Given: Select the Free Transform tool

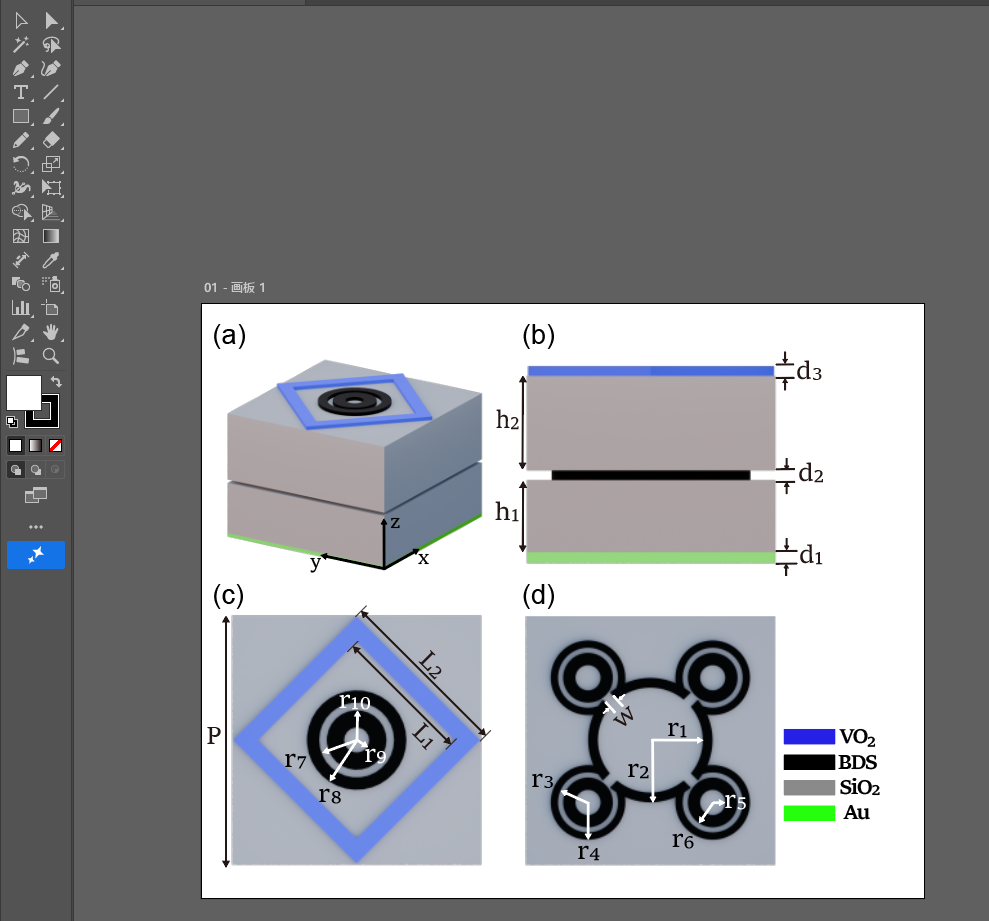Looking at the screenshot, I should [x=51, y=189].
